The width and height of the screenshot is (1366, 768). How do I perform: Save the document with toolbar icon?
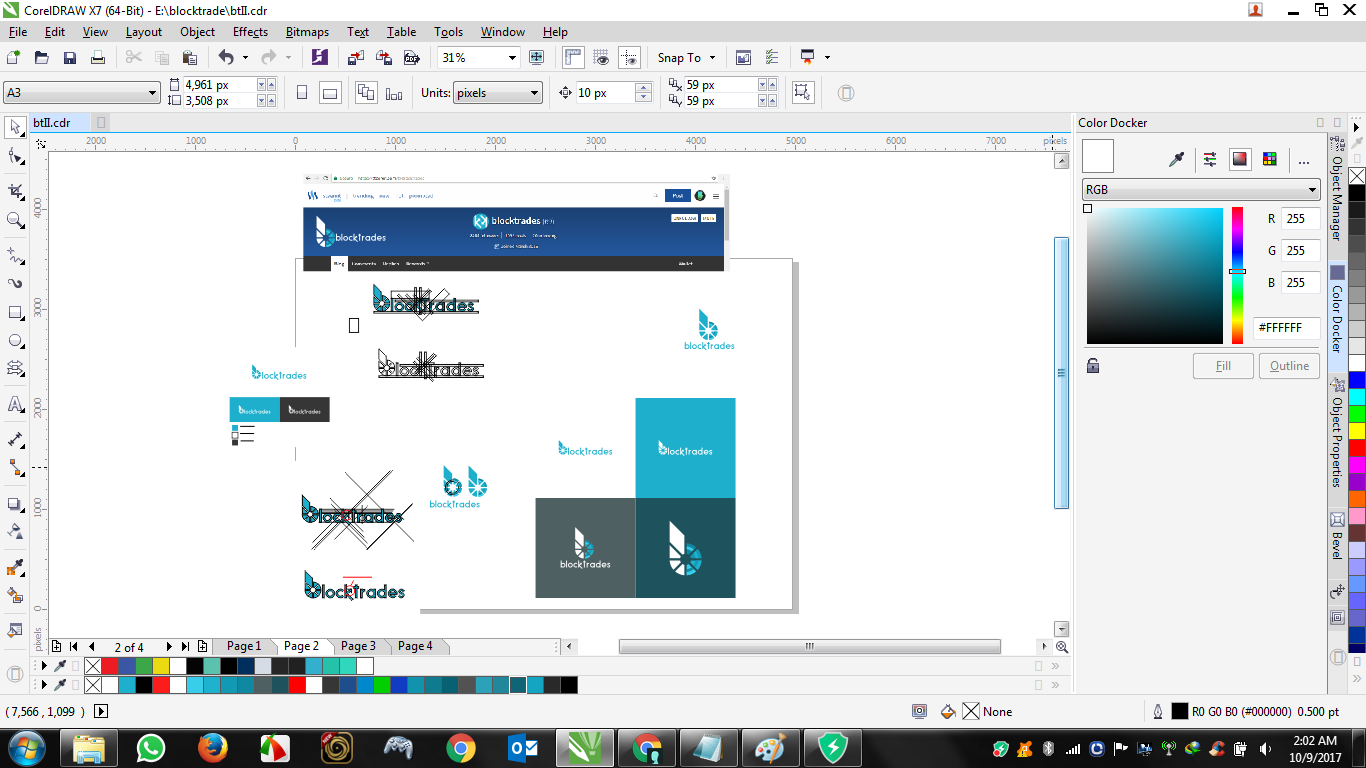pyautogui.click(x=70, y=58)
